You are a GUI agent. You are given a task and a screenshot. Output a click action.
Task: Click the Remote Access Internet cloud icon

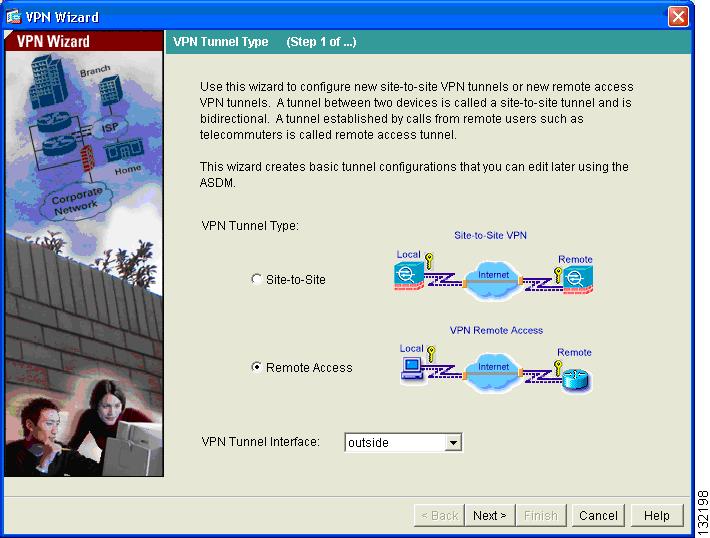[493, 372]
